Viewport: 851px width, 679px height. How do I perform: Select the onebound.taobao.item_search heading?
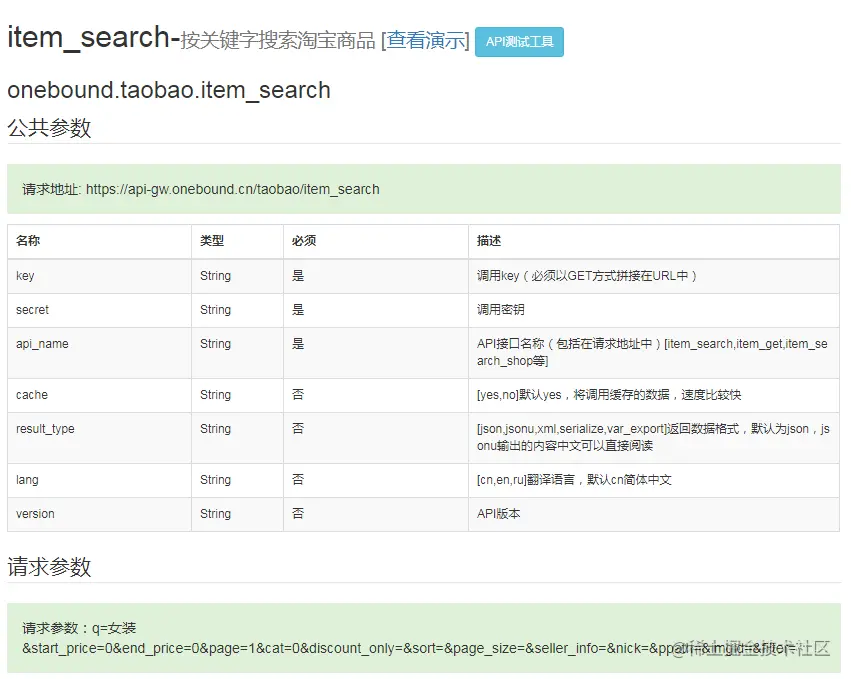169,90
